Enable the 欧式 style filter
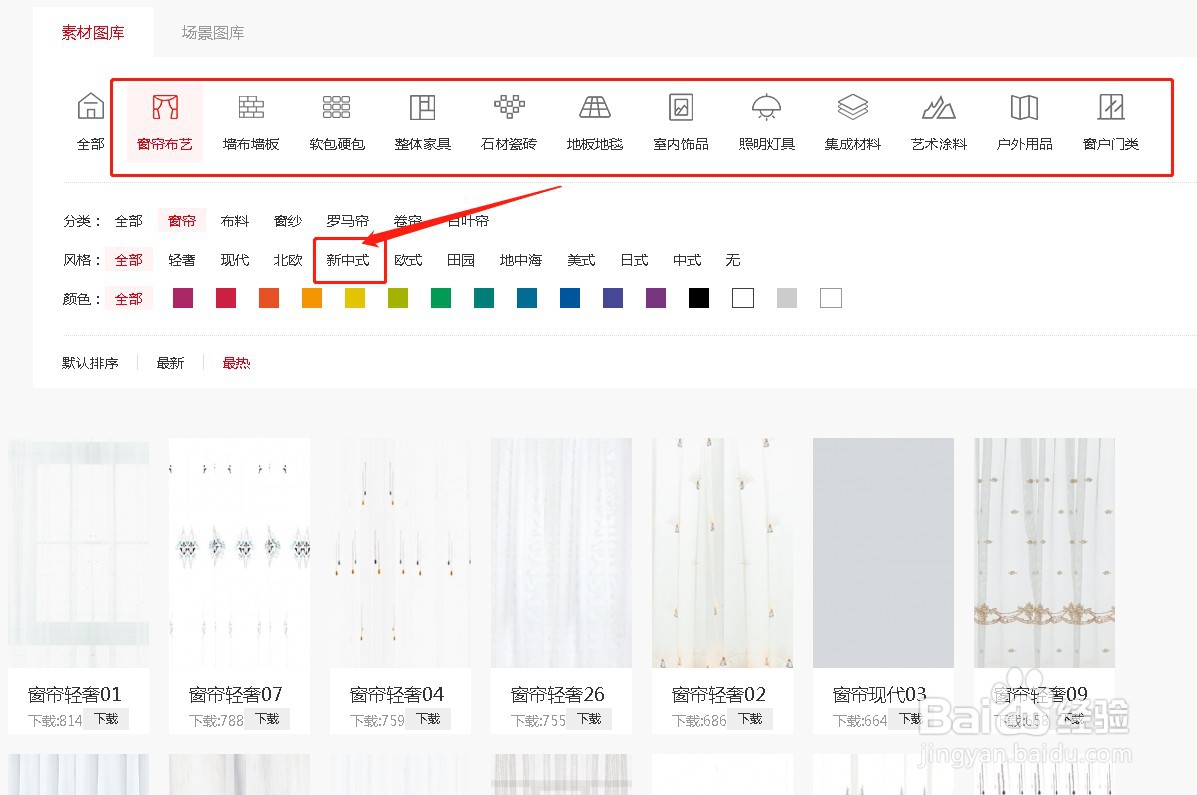 pyautogui.click(x=408, y=259)
